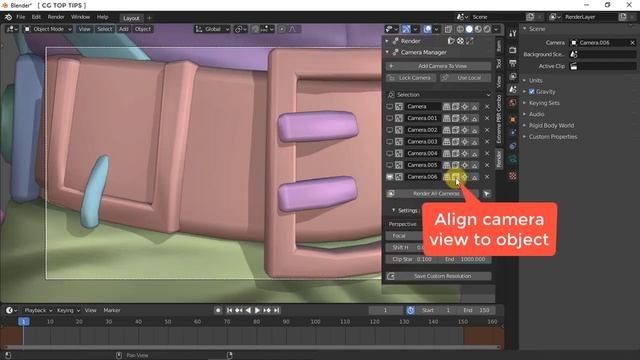Click Add Camera To View button
This screenshot has height=360, width=640.
point(439,66)
